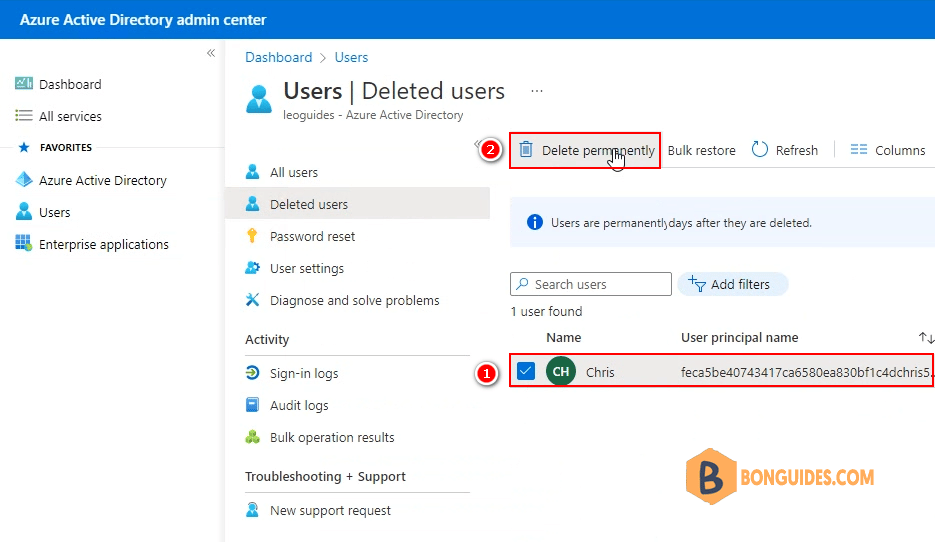Sort by Name column header

(x=564, y=337)
